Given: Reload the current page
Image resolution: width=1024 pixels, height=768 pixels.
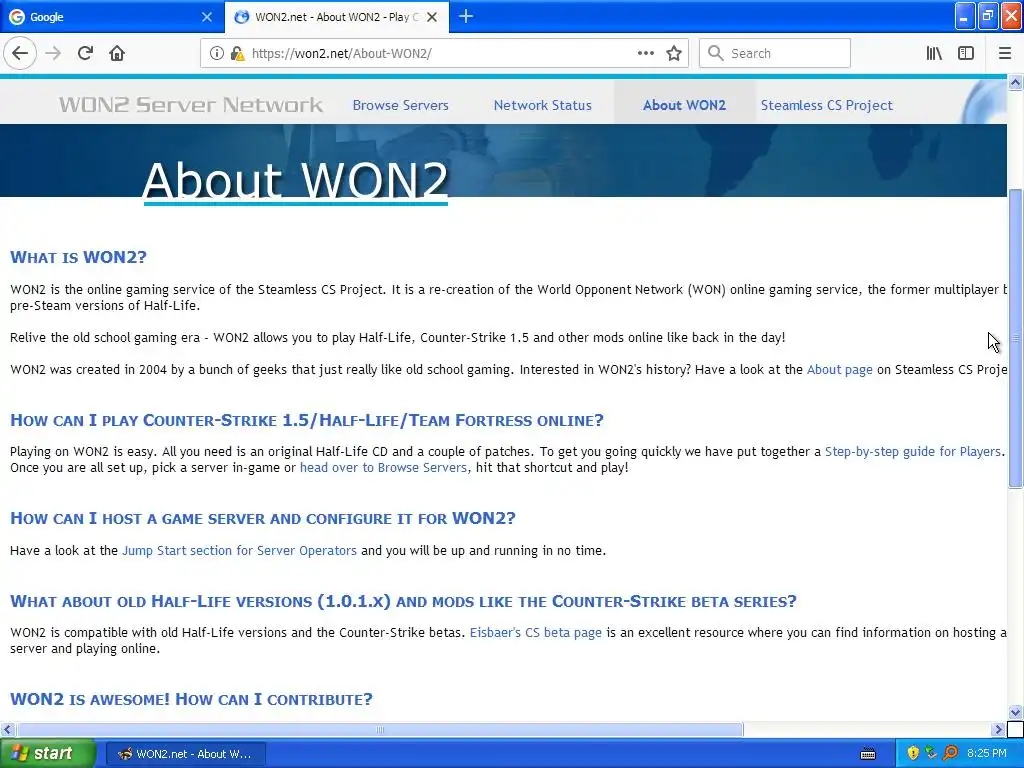Looking at the screenshot, I should (x=86, y=54).
